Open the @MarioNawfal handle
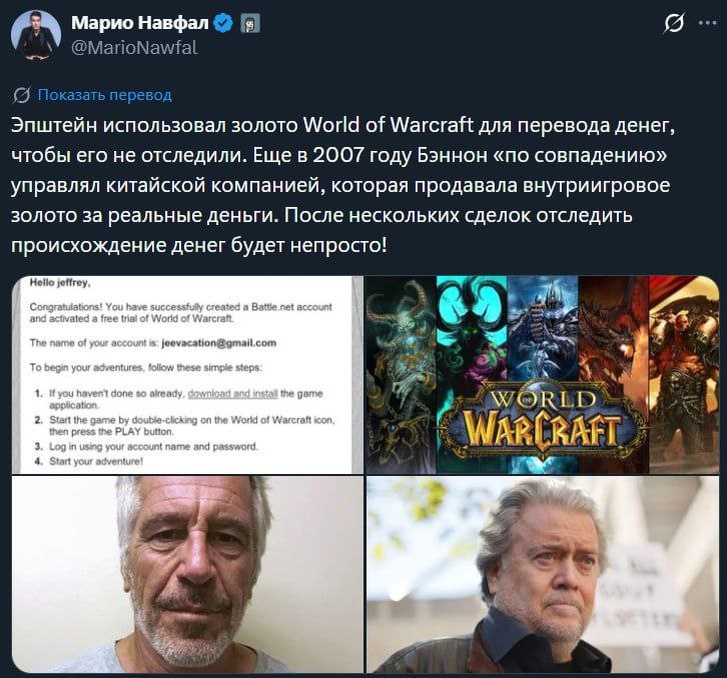This screenshot has width=727, height=678. click(x=134, y=48)
